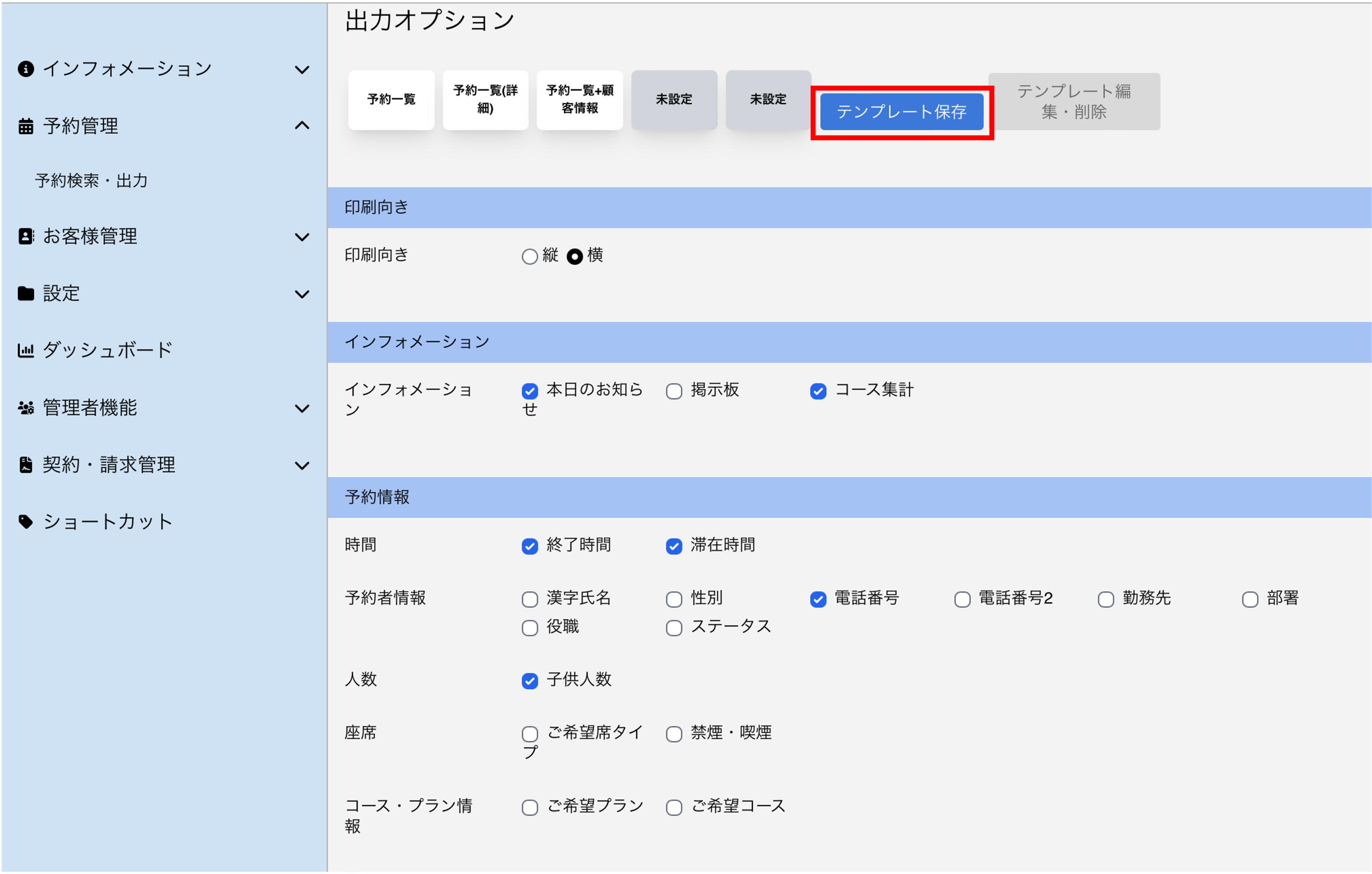This screenshot has height=874, width=1372.
Task: Click the 管理者機能 users icon
Action: [x=26, y=408]
